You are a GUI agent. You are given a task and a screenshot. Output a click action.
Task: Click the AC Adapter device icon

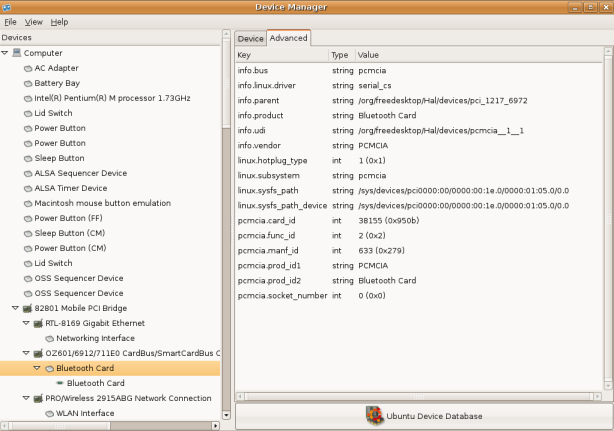coord(28,68)
